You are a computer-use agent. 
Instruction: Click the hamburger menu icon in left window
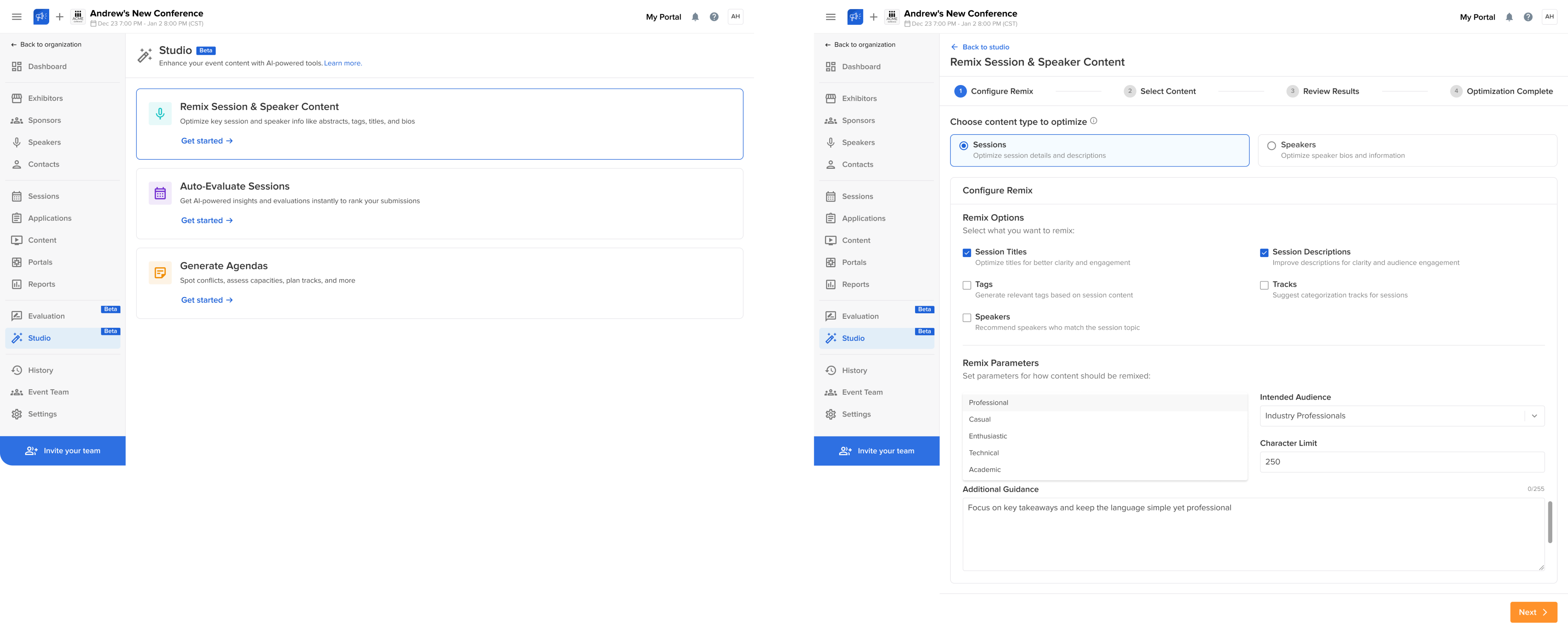pyautogui.click(x=17, y=17)
